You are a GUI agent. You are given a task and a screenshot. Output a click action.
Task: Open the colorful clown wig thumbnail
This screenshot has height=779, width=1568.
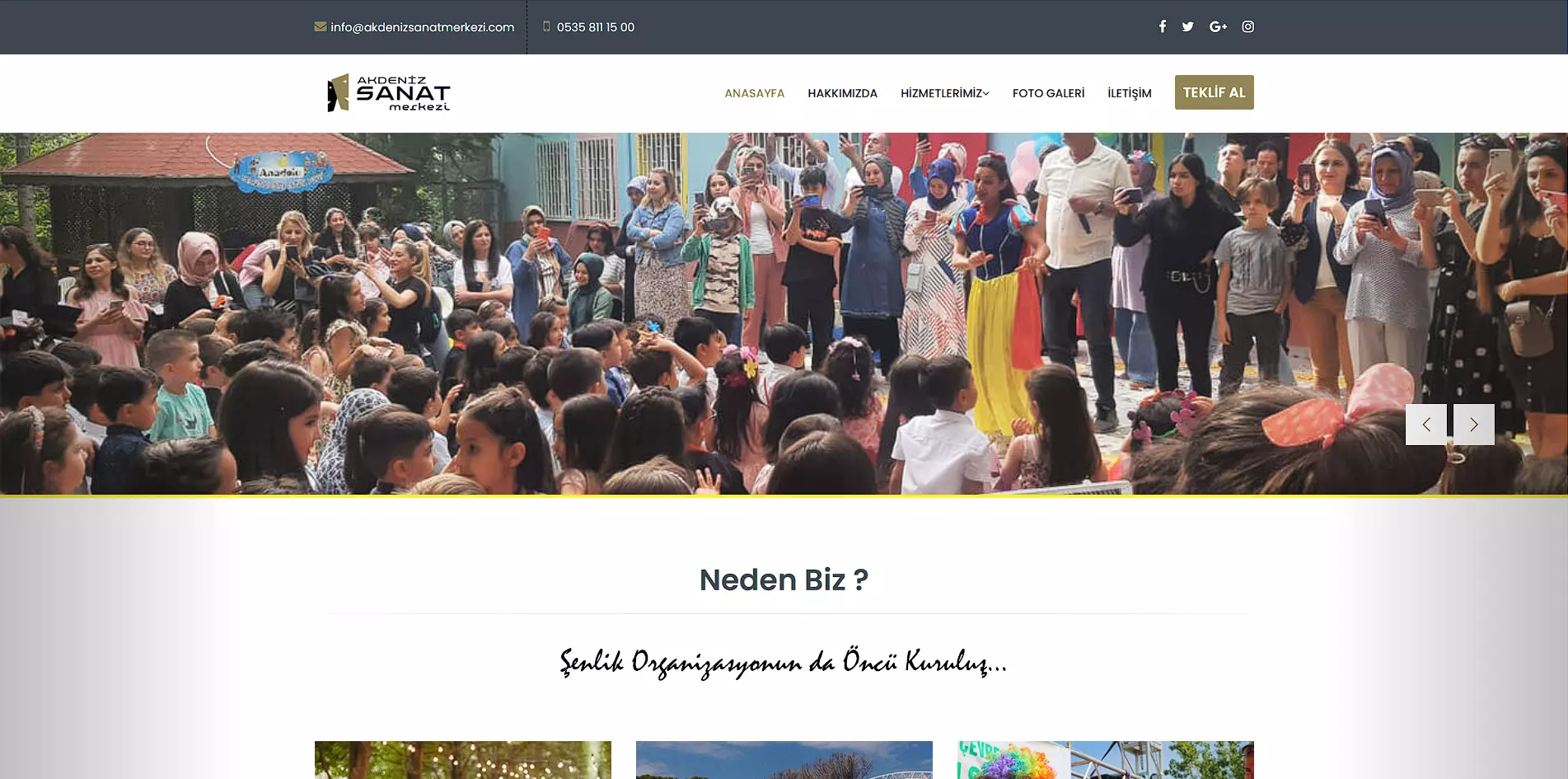(x=1106, y=759)
